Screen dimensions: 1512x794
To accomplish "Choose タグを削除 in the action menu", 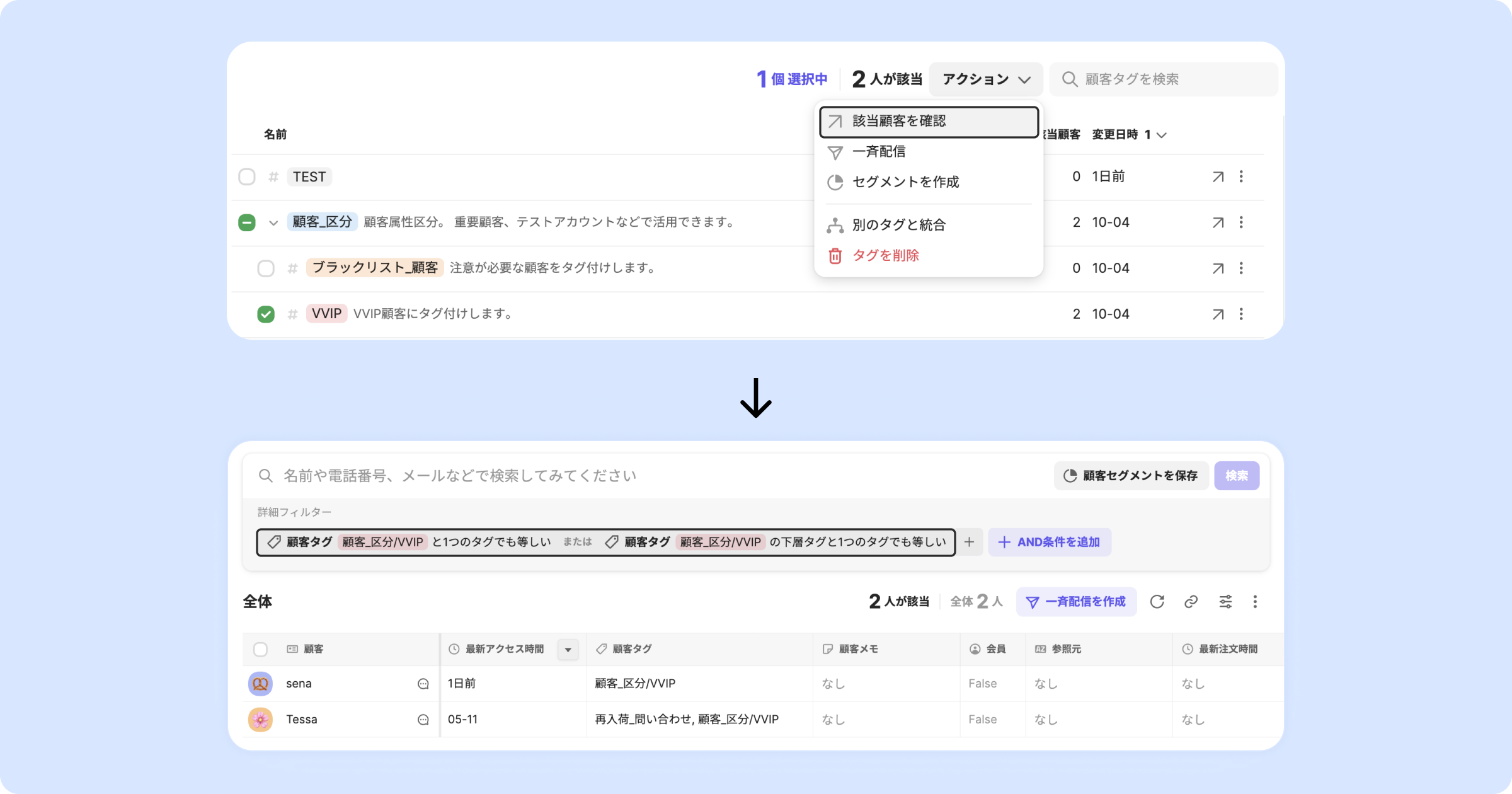I will tap(885, 256).
